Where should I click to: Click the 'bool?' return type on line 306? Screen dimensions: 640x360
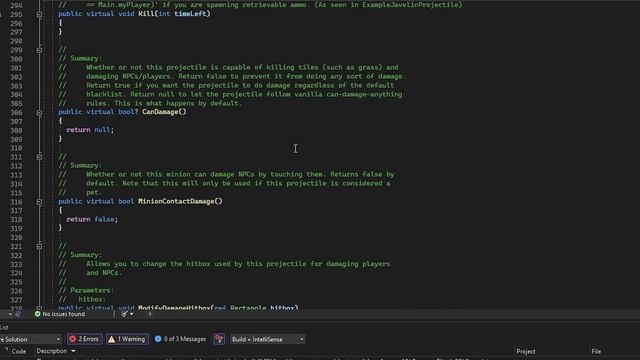pyautogui.click(x=128, y=112)
